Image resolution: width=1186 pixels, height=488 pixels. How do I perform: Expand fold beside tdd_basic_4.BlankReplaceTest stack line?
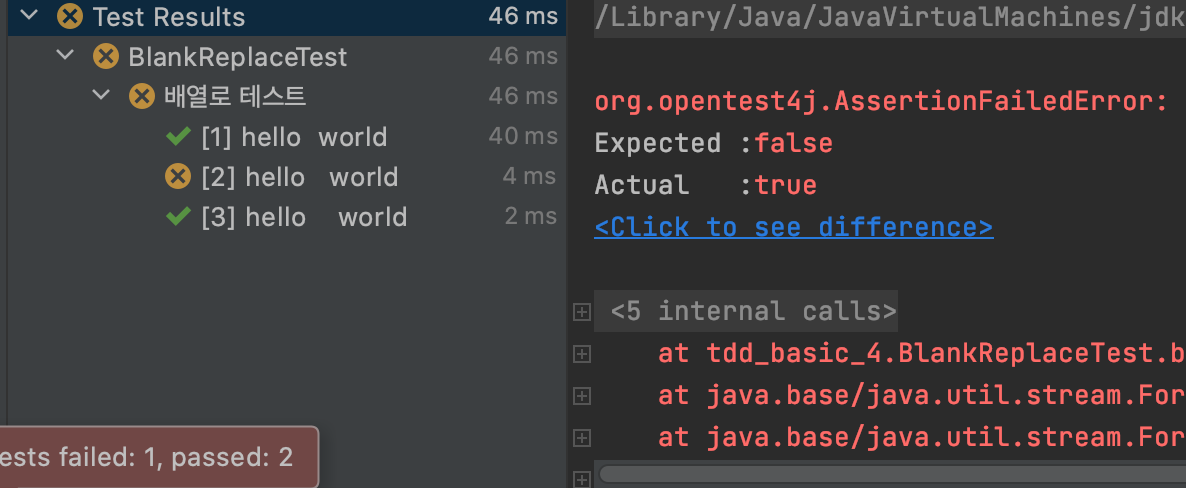pyautogui.click(x=582, y=353)
